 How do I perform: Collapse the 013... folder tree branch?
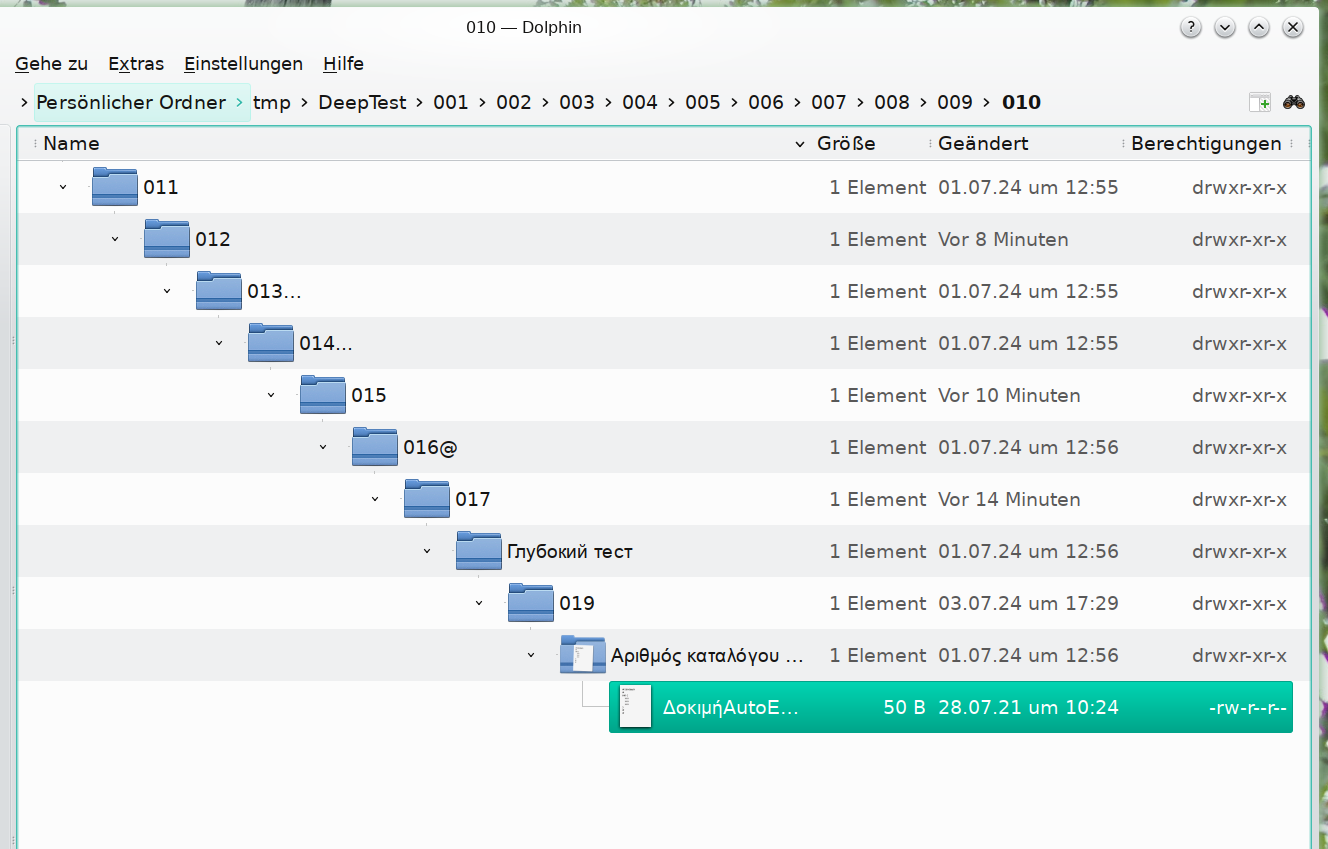coord(167,291)
